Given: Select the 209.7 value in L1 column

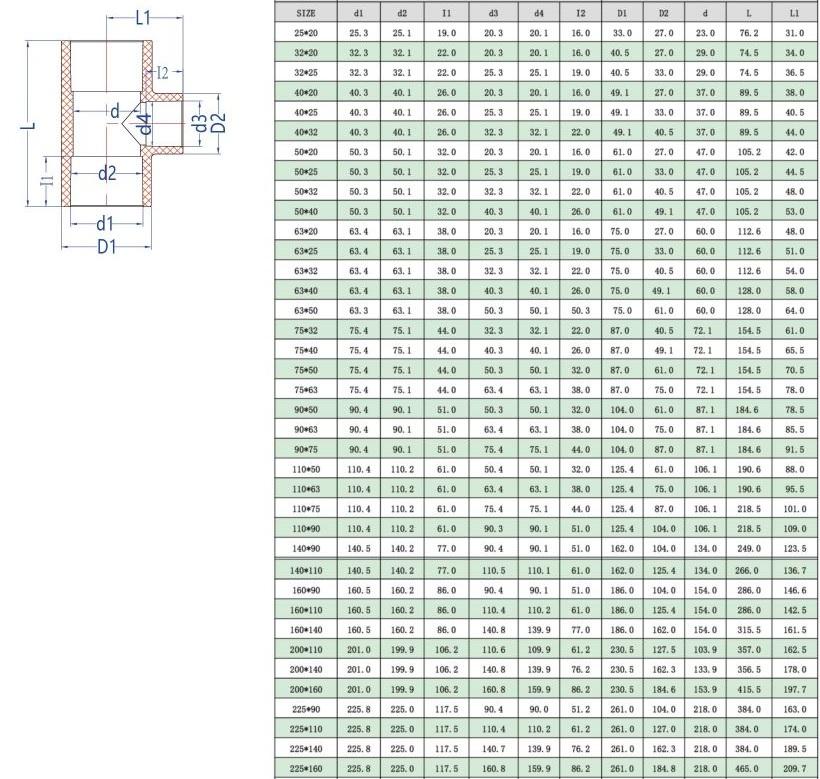Looking at the screenshot, I should (x=794, y=766).
